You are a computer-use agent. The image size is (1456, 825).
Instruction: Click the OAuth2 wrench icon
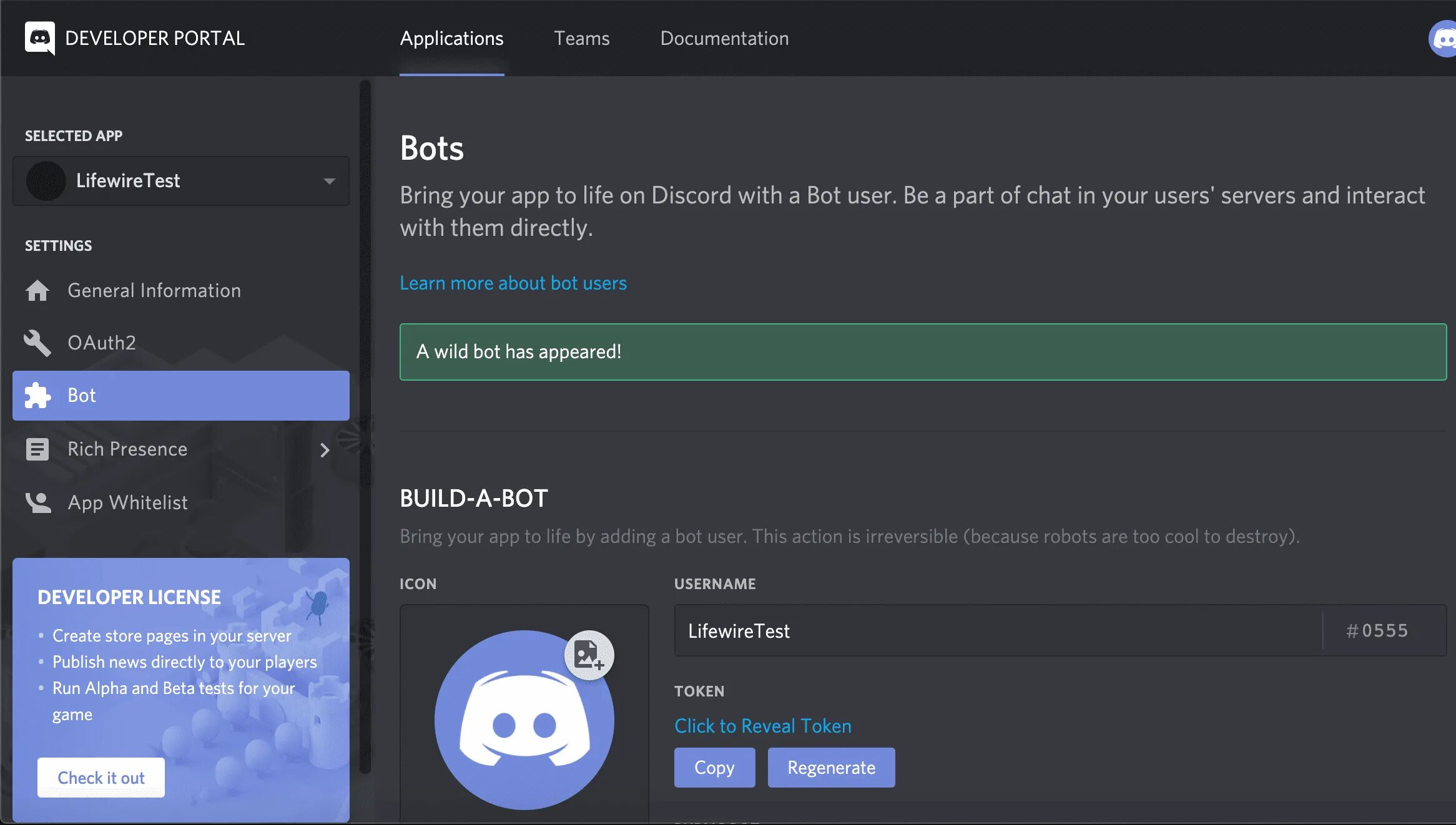[x=37, y=343]
